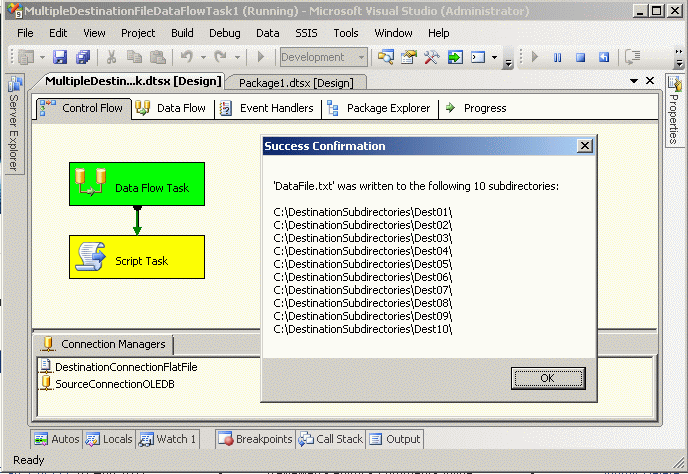Switch to the Event Handlers tab
Viewport: 688px width, 474px height.
tap(269, 108)
